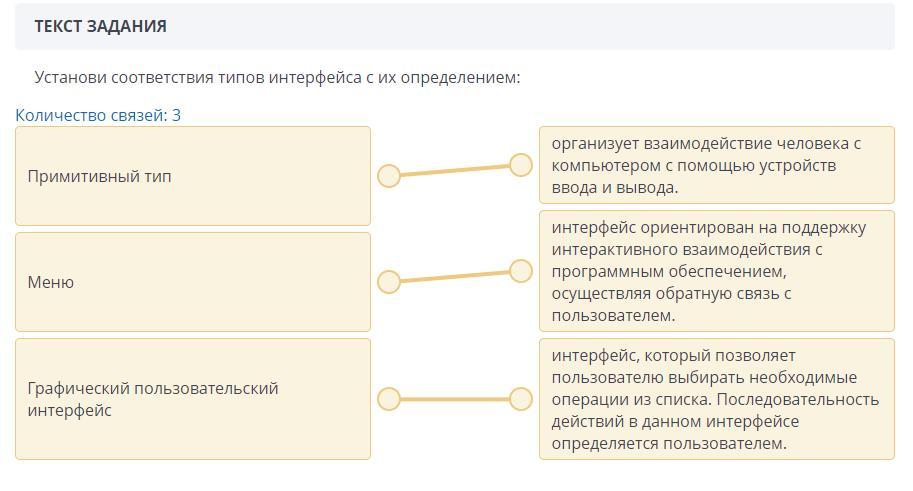Image resolution: width=913 pixels, height=491 pixels.
Task: Click instruction text 'Установи соответствия типов интерфейса'
Action: (277, 77)
